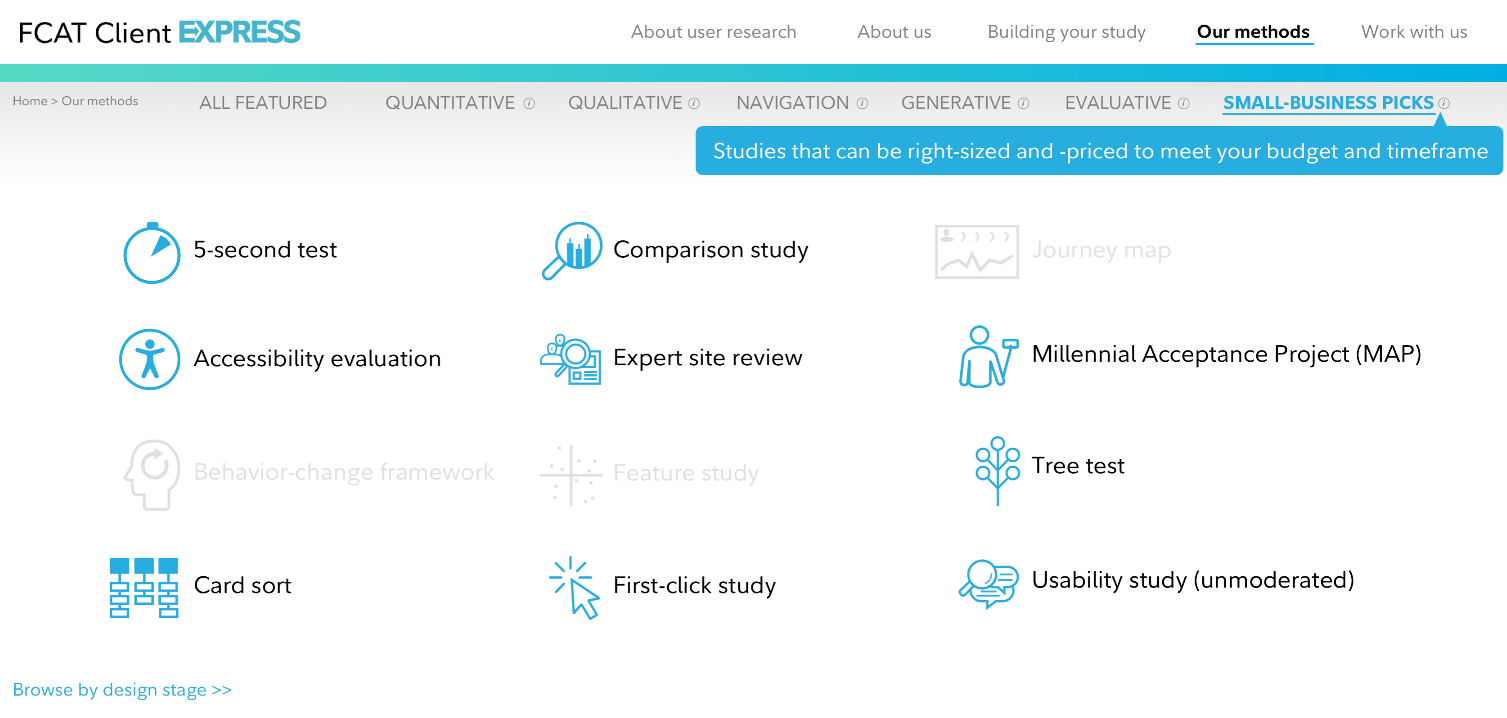Click the Comparison study magnifier chart icon
Image resolution: width=1507 pixels, height=718 pixels.
571,250
